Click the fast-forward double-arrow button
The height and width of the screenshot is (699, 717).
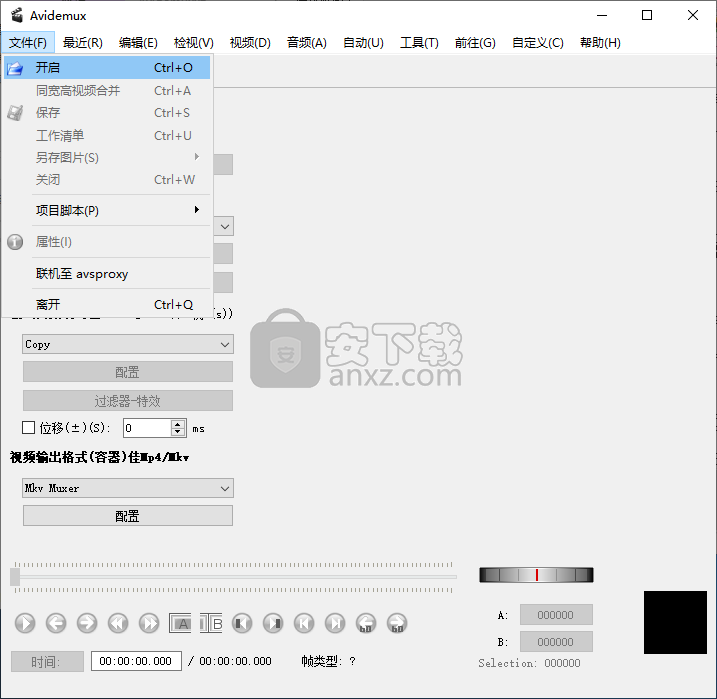149,623
